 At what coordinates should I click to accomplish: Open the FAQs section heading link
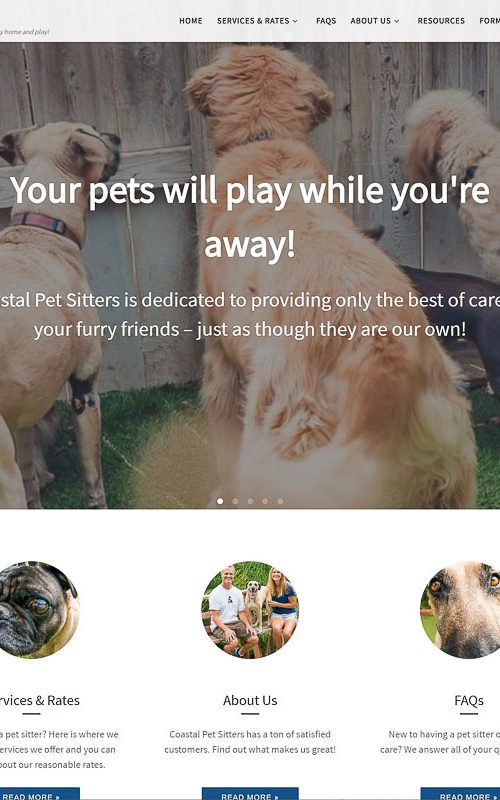(468, 701)
